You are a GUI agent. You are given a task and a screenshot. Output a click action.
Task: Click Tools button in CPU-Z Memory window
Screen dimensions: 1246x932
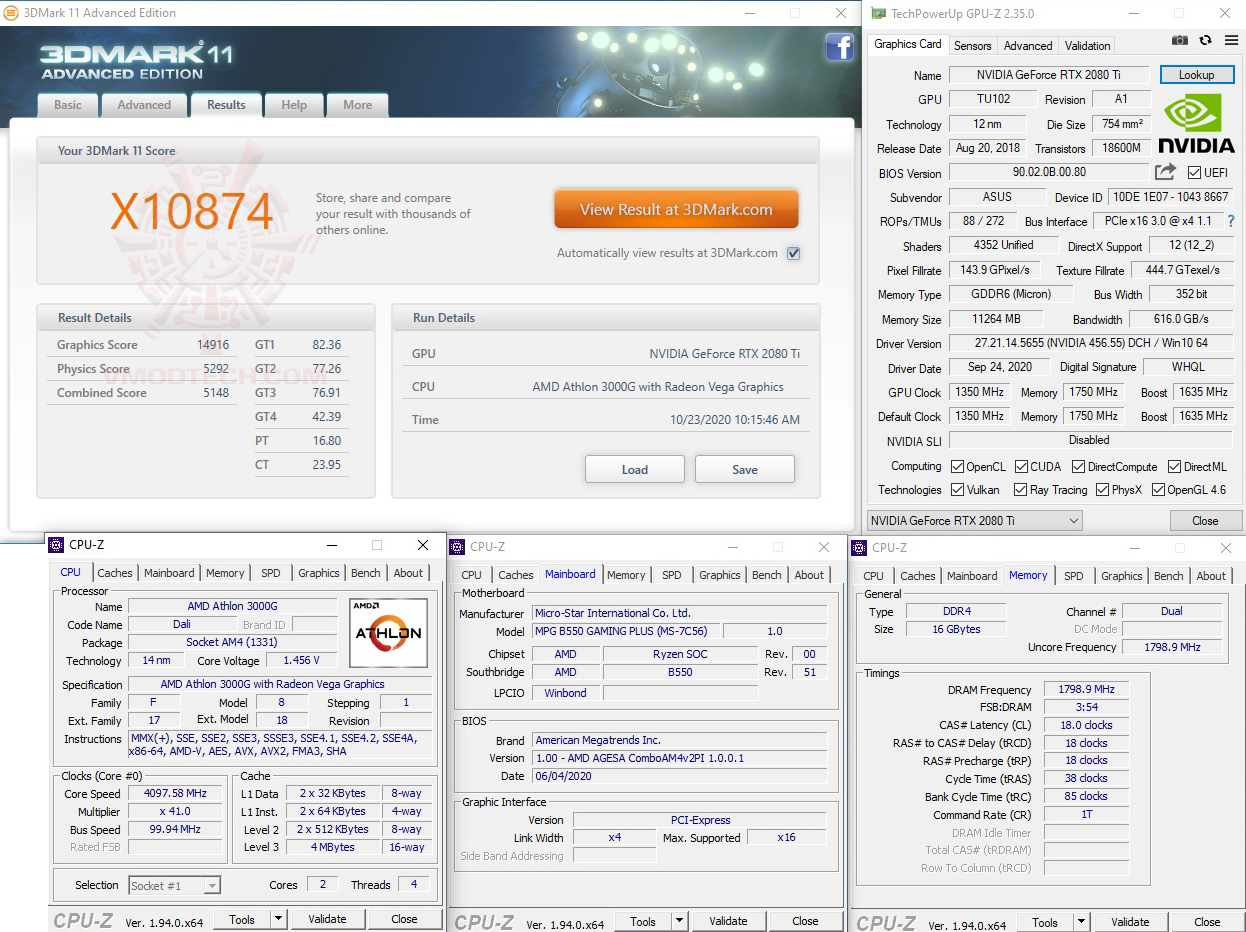[x=1045, y=922]
